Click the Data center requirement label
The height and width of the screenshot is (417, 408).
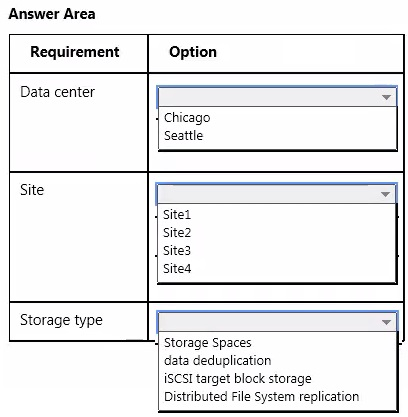57,92
